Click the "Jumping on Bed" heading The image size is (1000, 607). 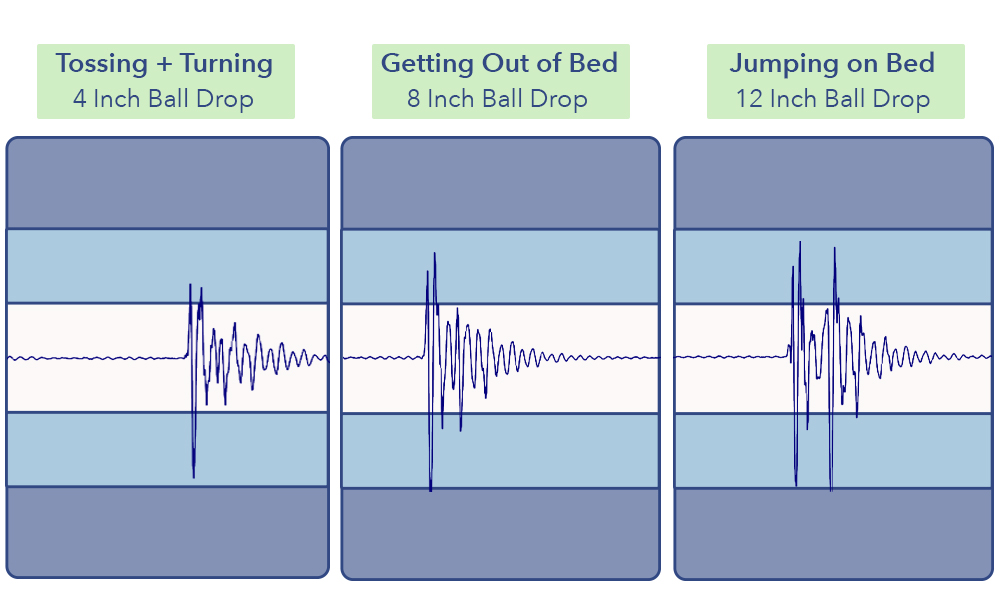pyautogui.click(x=832, y=64)
